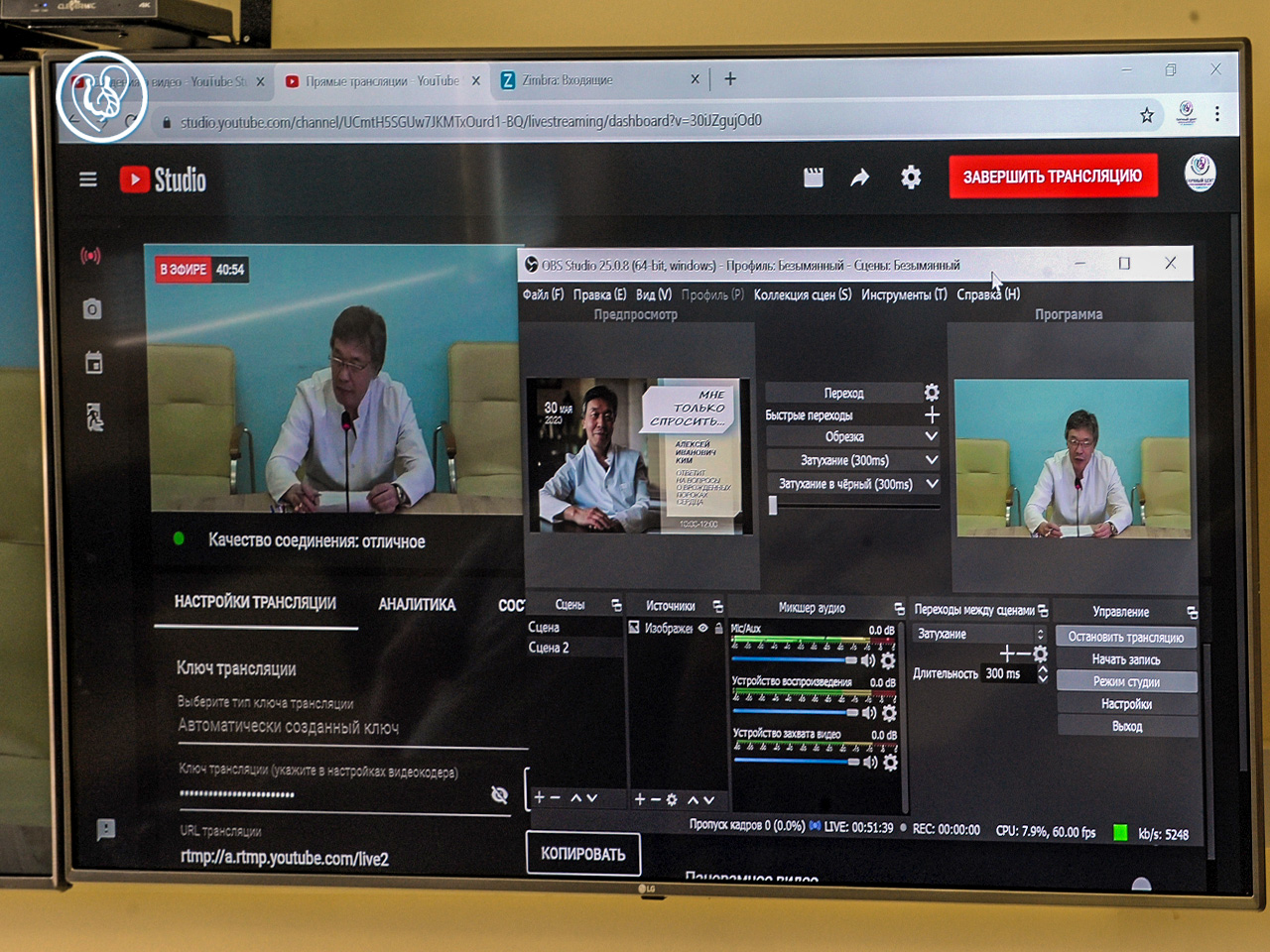
Task: Click the YouTube Studio settings gear
Action: click(x=910, y=178)
